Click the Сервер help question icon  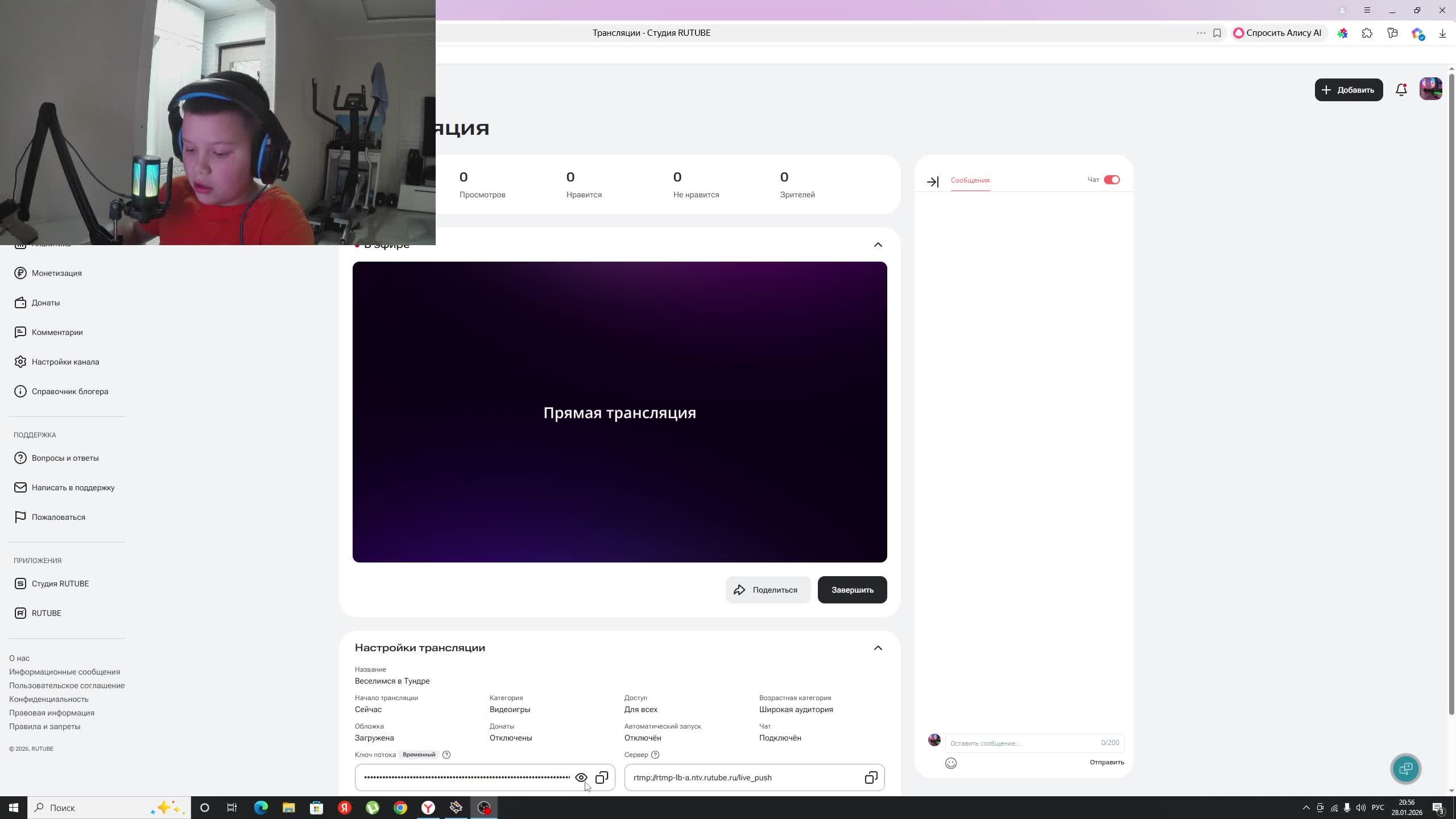tap(655, 755)
